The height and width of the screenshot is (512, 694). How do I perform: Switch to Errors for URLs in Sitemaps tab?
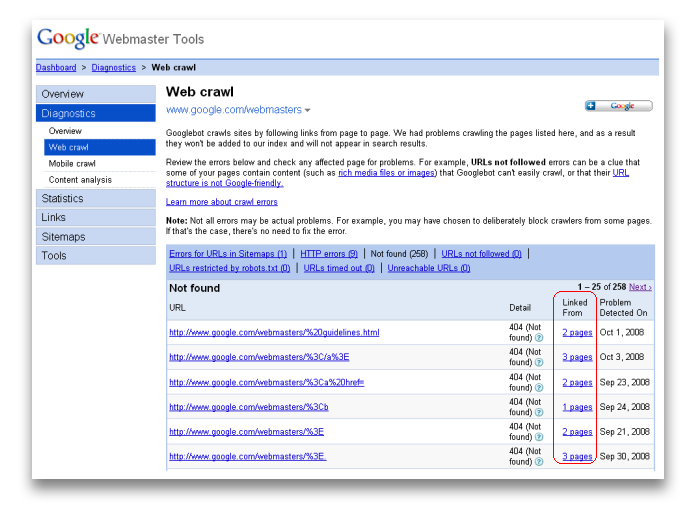coord(228,254)
